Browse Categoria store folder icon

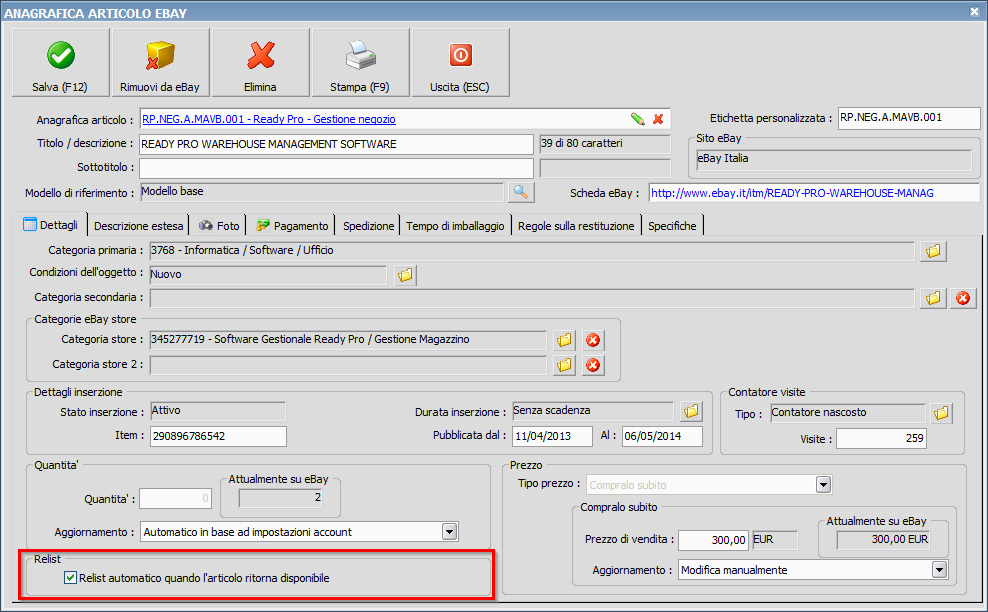565,340
